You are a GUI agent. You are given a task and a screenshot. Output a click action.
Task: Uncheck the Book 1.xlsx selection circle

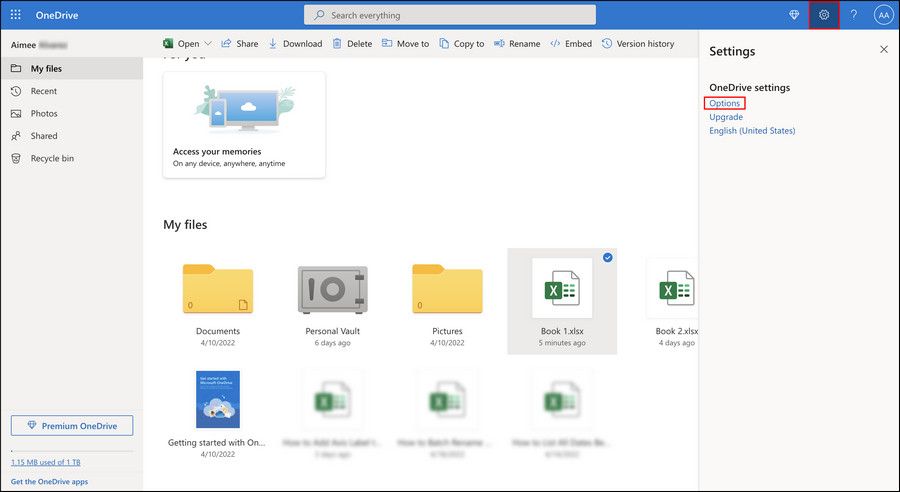607,258
